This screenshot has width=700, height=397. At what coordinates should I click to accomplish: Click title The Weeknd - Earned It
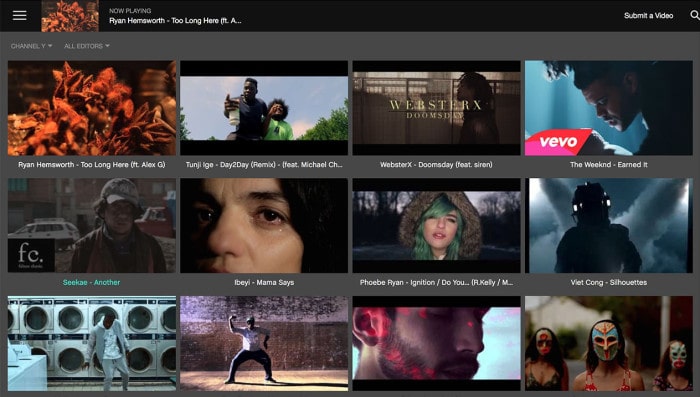[x=608, y=165]
